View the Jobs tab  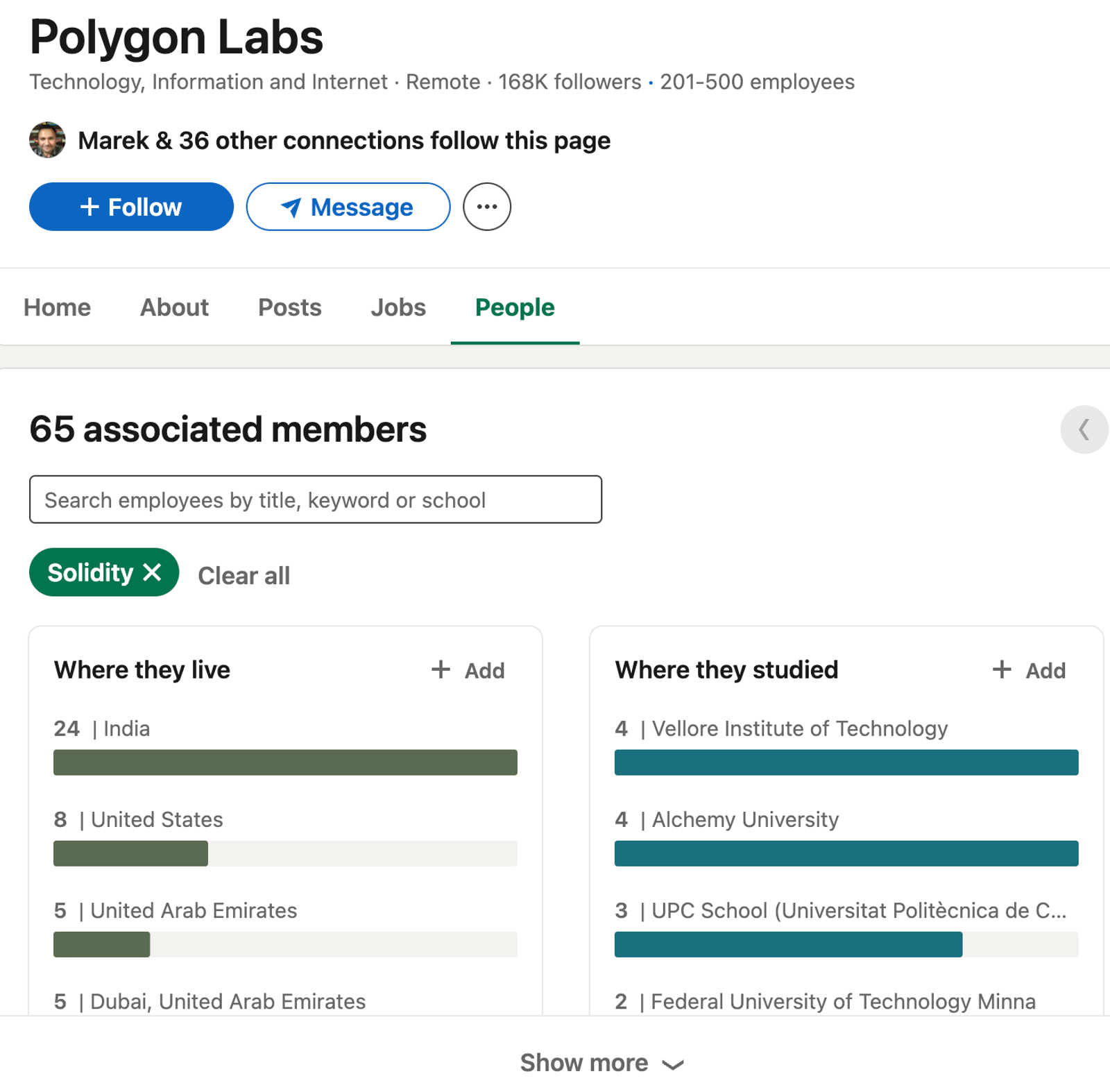(x=398, y=307)
